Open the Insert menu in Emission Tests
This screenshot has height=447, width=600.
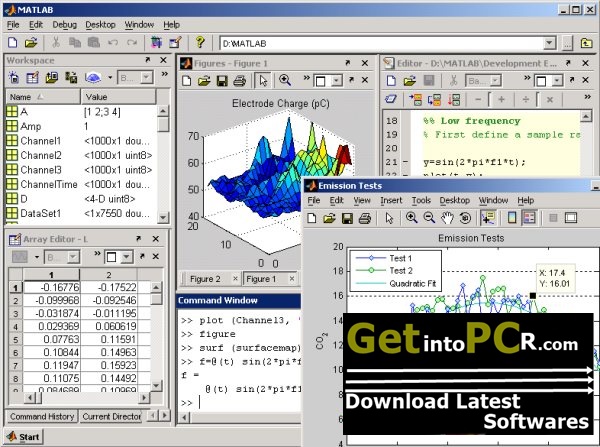[391, 200]
